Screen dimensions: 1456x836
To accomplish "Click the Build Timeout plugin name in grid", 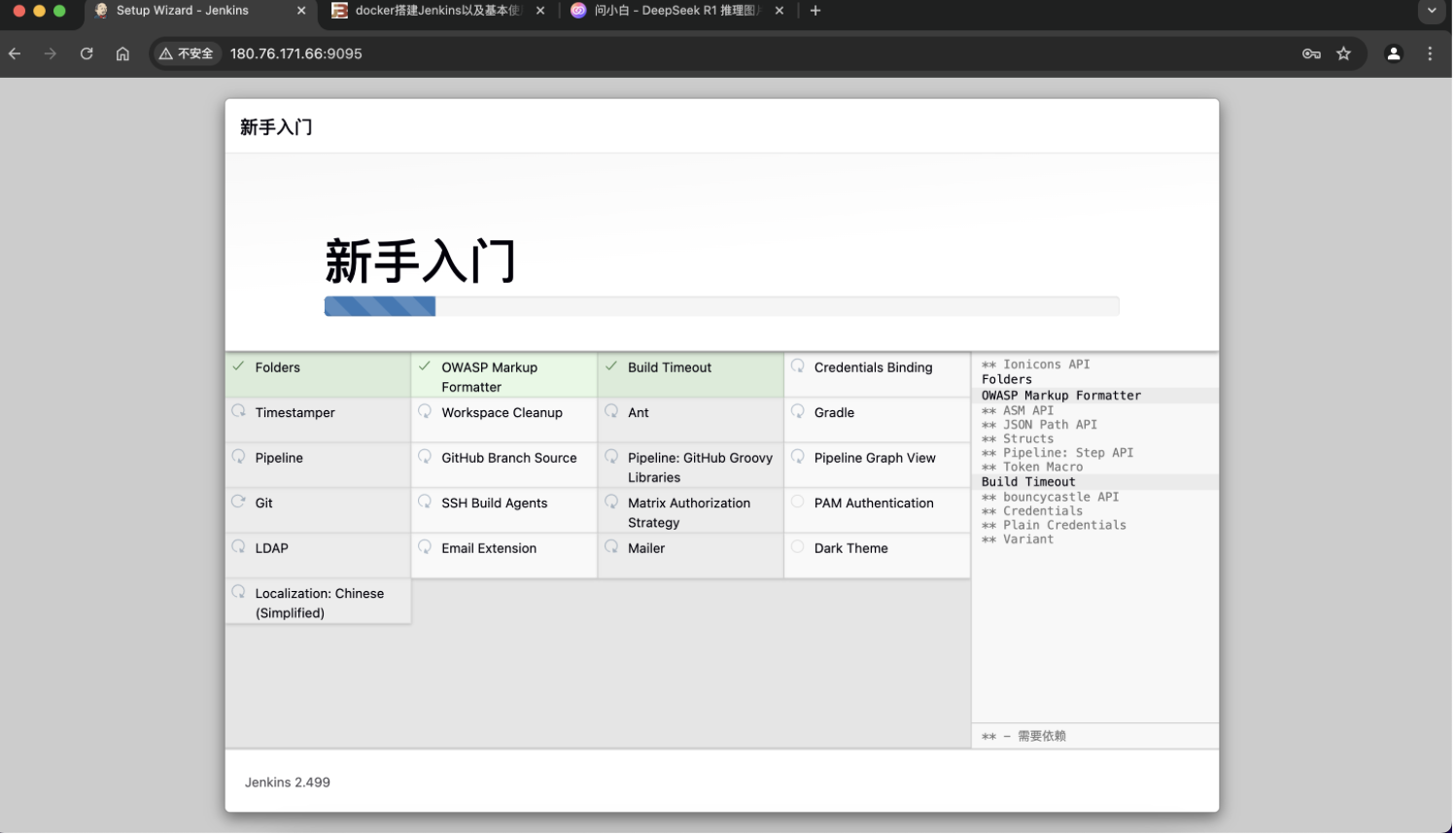I will click(x=672, y=368).
